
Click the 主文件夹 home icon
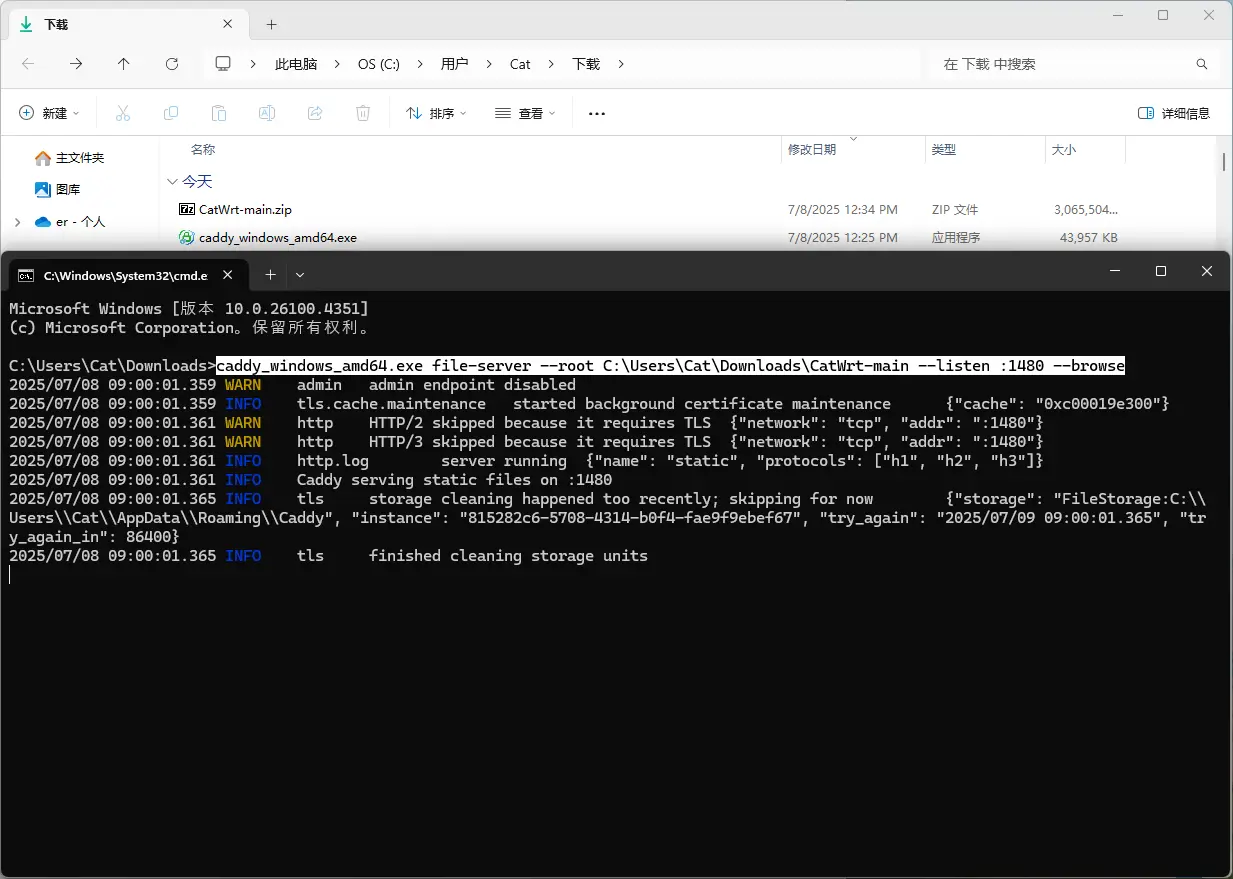tap(43, 158)
